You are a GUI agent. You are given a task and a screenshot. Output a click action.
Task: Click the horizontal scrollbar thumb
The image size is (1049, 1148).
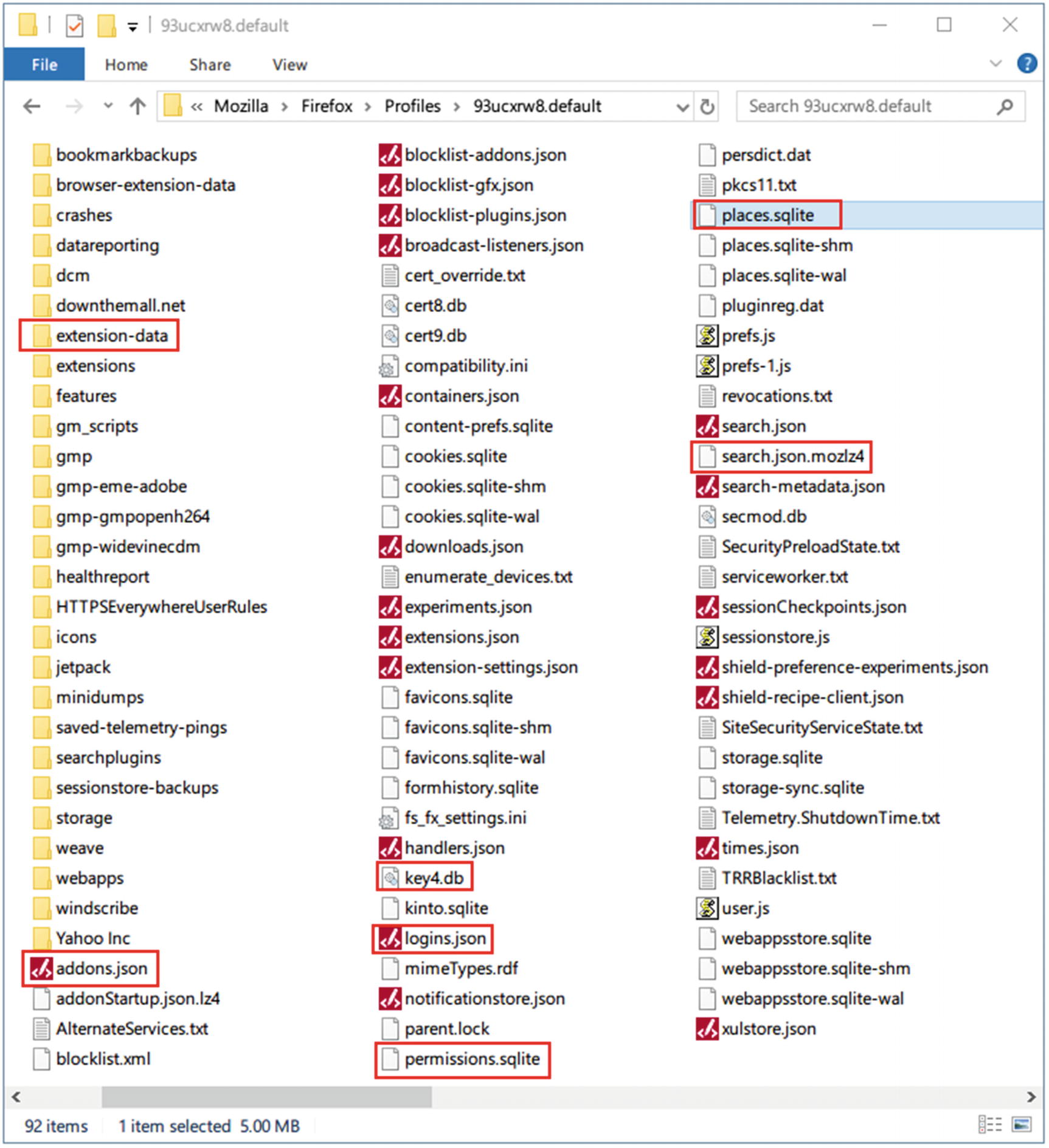pyautogui.click(x=266, y=1096)
